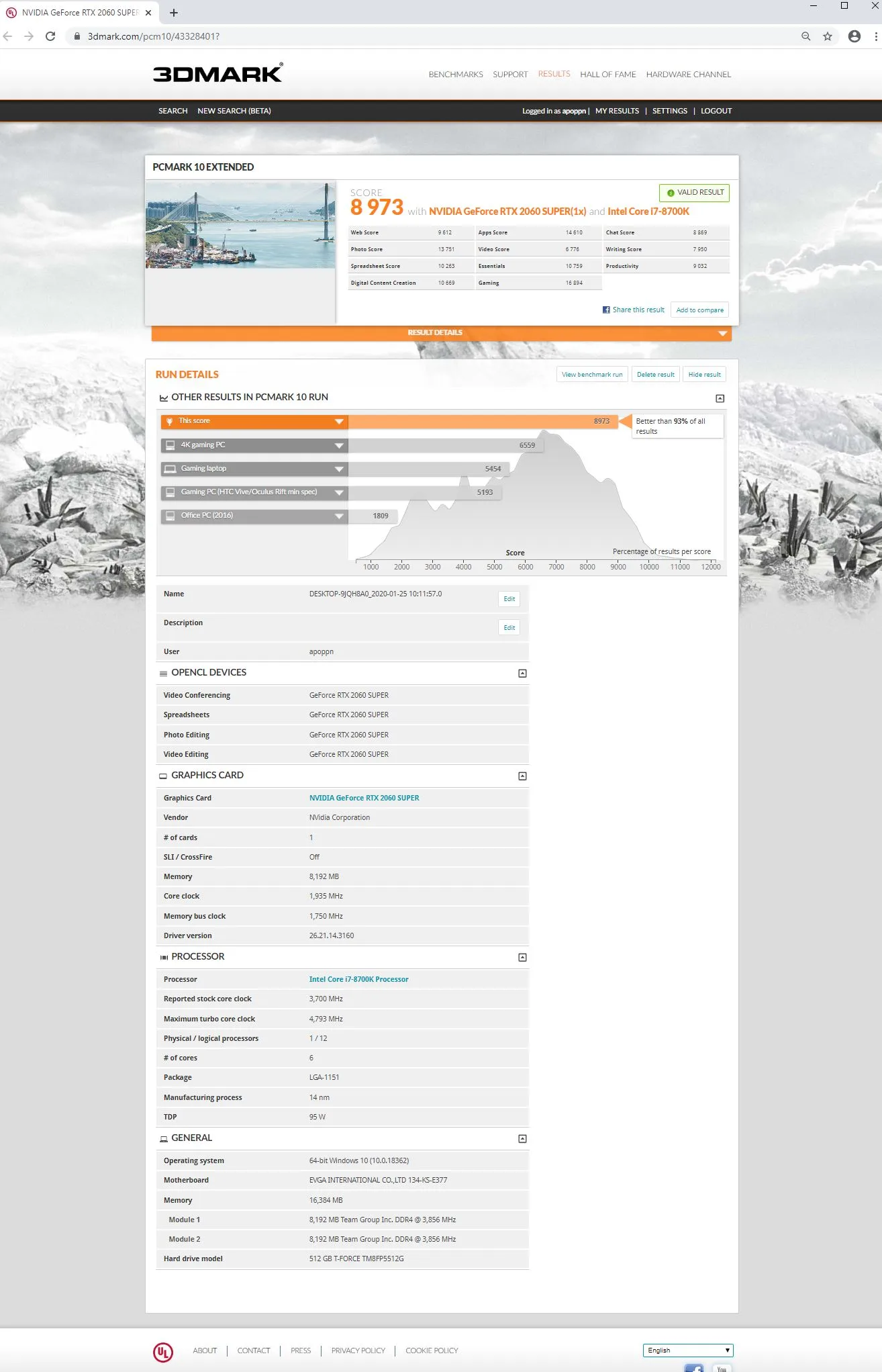Image resolution: width=882 pixels, height=1372 pixels.
Task: Go to Search
Action: click(173, 111)
